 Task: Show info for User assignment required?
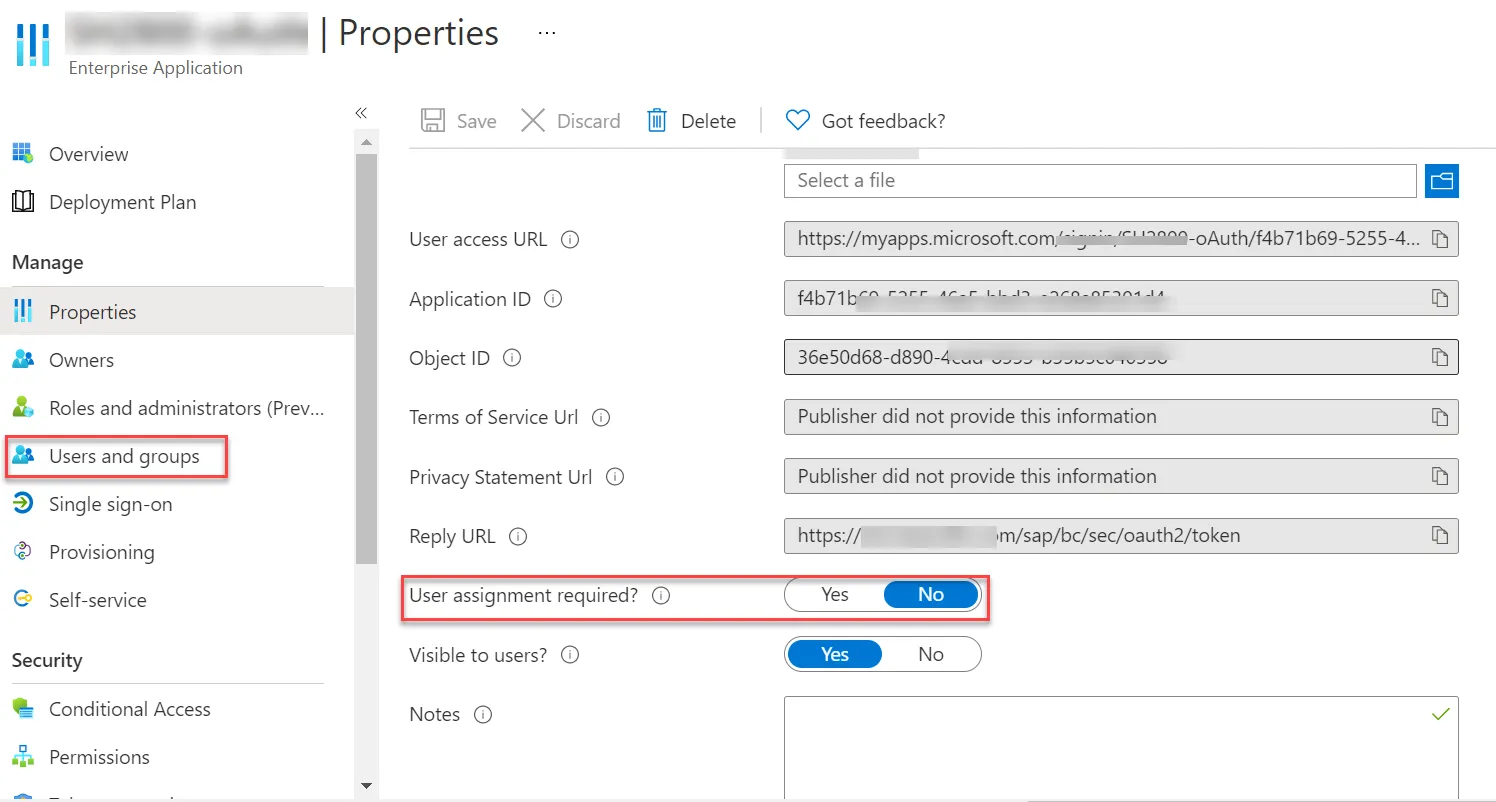pos(661,596)
